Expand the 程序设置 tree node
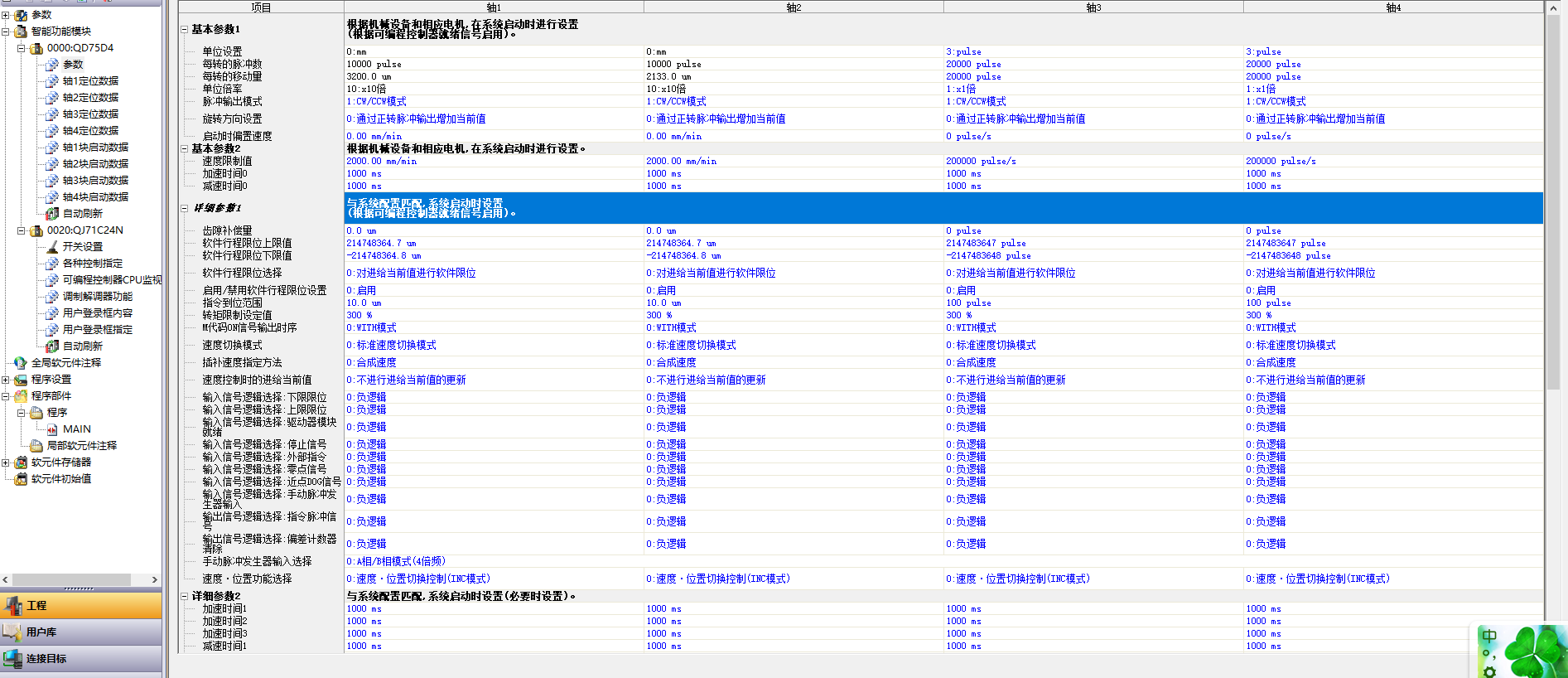The width and height of the screenshot is (1568, 678). click(x=6, y=380)
